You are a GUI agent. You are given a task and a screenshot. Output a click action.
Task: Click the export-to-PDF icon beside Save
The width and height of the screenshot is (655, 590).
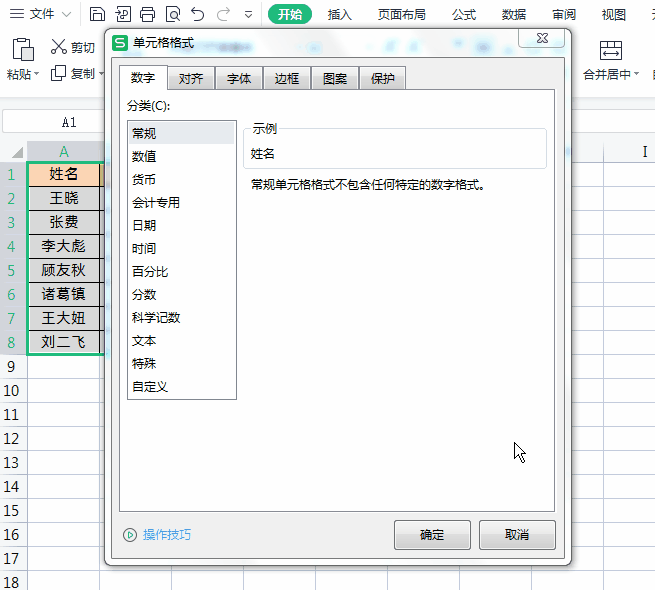[x=123, y=14]
